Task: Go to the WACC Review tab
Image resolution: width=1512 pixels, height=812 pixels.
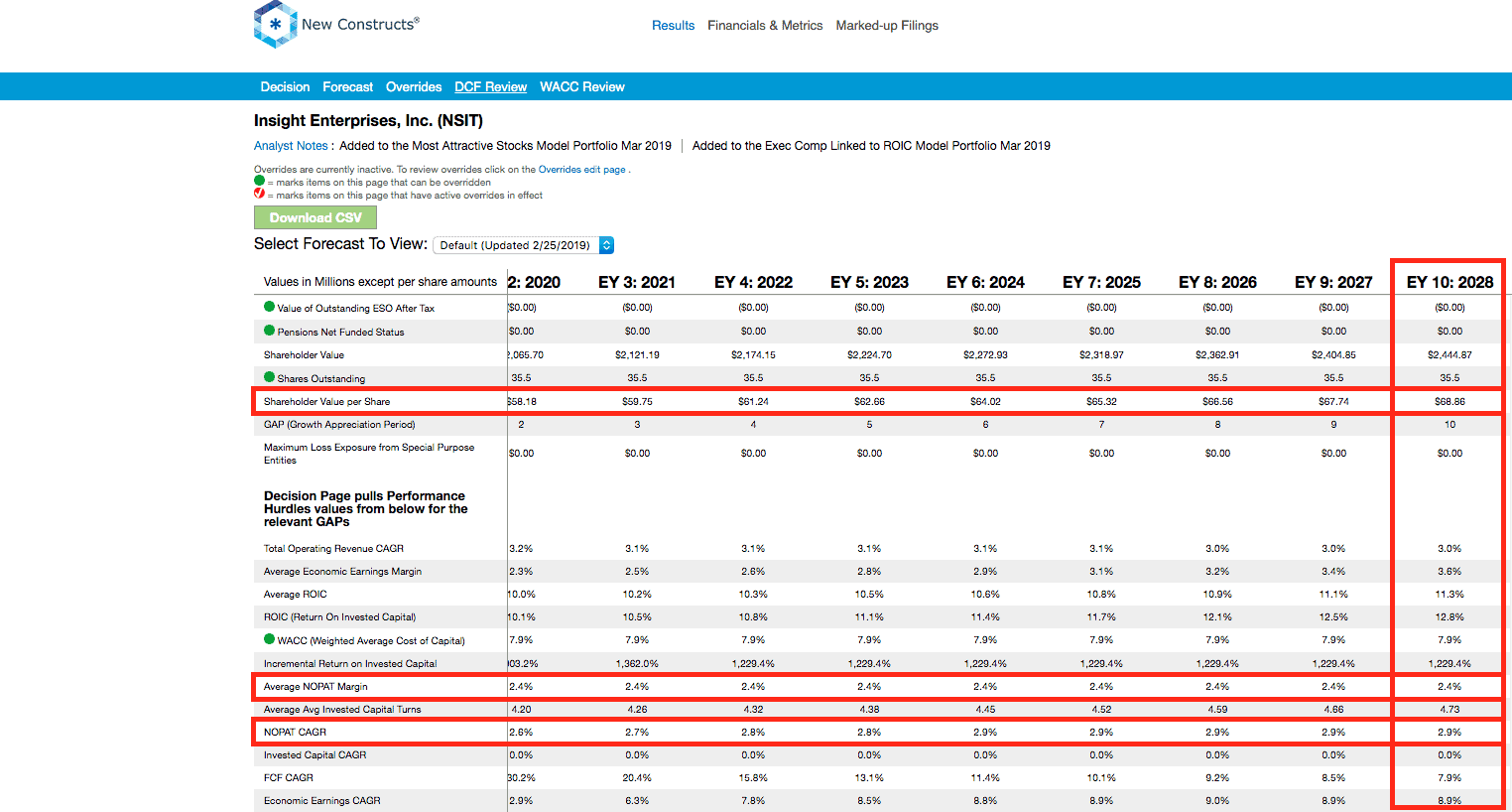Action: (x=582, y=87)
